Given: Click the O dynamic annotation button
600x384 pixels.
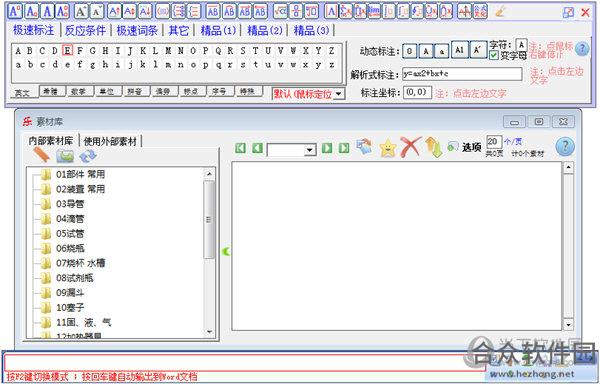Looking at the screenshot, I should (410, 50).
